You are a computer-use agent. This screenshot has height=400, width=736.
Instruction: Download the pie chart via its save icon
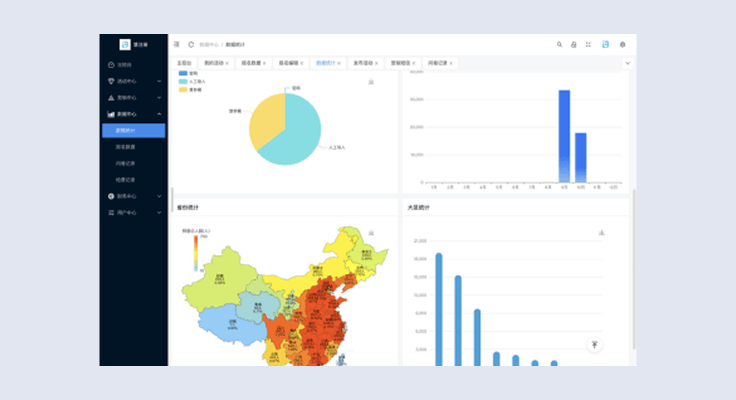(x=371, y=82)
